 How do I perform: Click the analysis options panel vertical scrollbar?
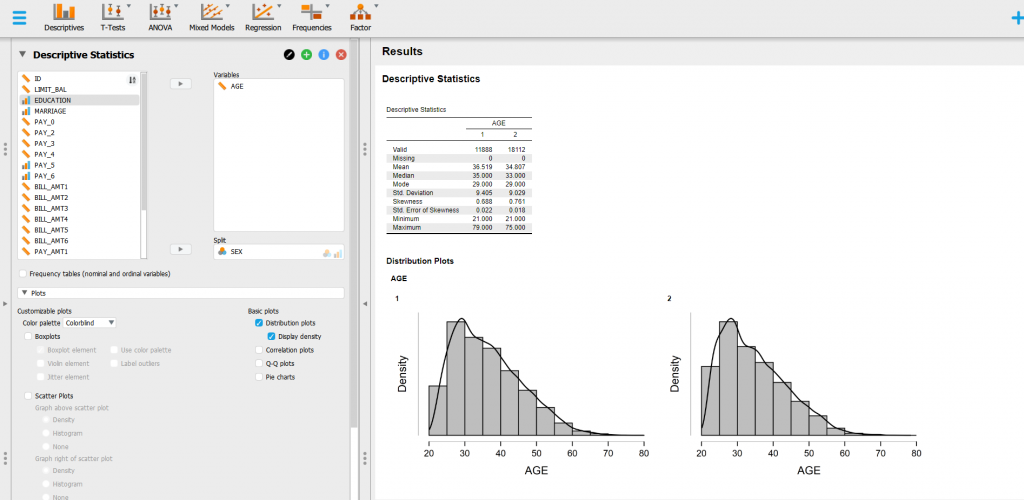354,235
